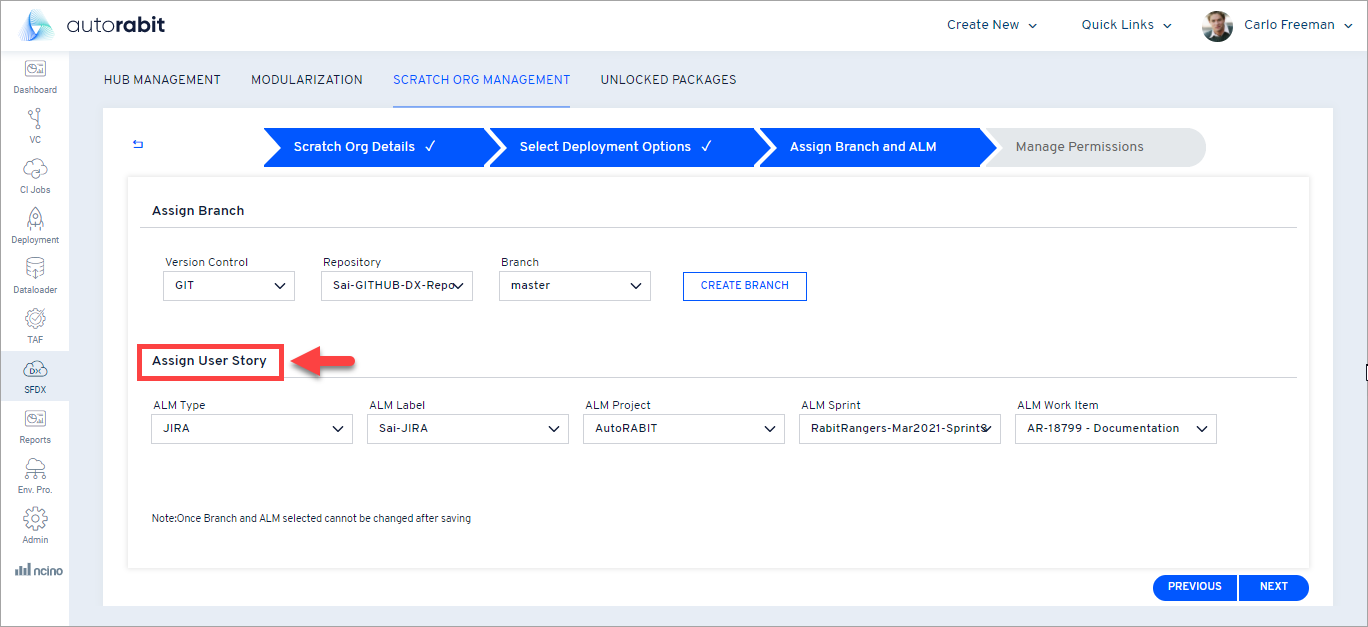
Task: Expand the ALM Type dropdown set to JIRA
Action: click(x=251, y=428)
